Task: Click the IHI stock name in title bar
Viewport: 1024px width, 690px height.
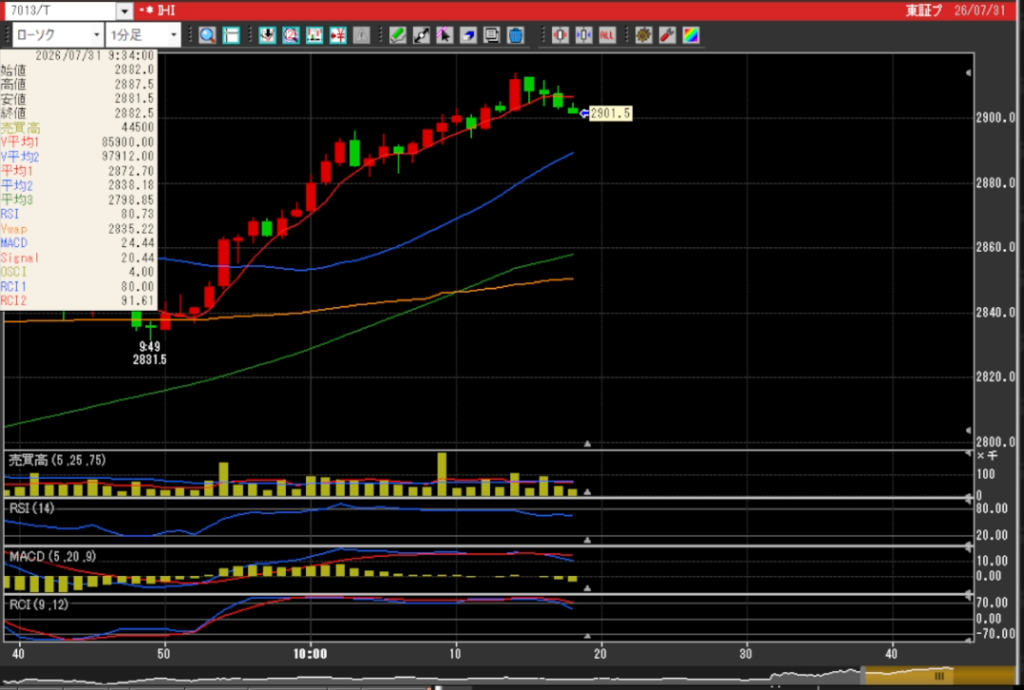Action: tap(167, 11)
